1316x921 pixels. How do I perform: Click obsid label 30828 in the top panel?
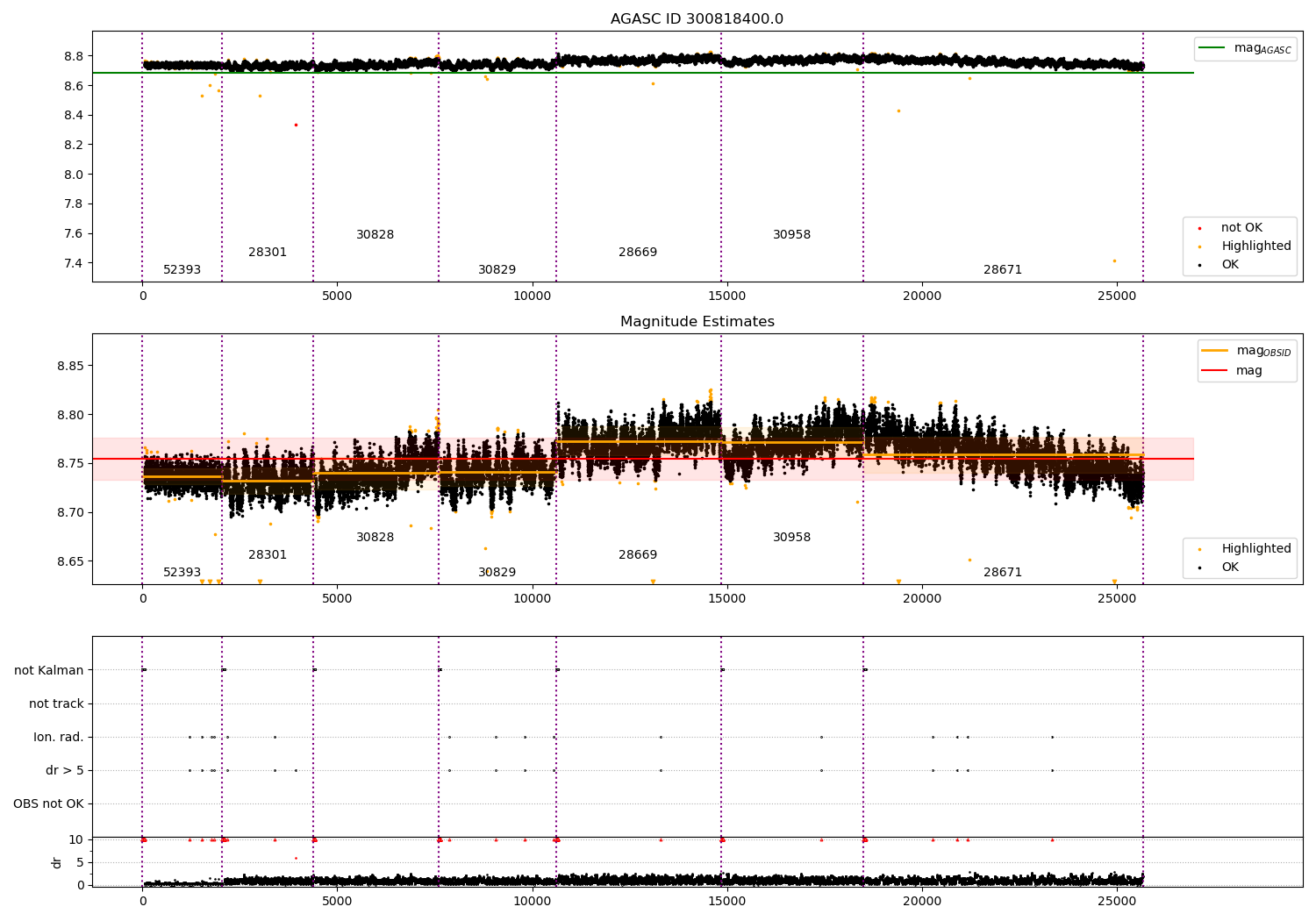(375, 235)
